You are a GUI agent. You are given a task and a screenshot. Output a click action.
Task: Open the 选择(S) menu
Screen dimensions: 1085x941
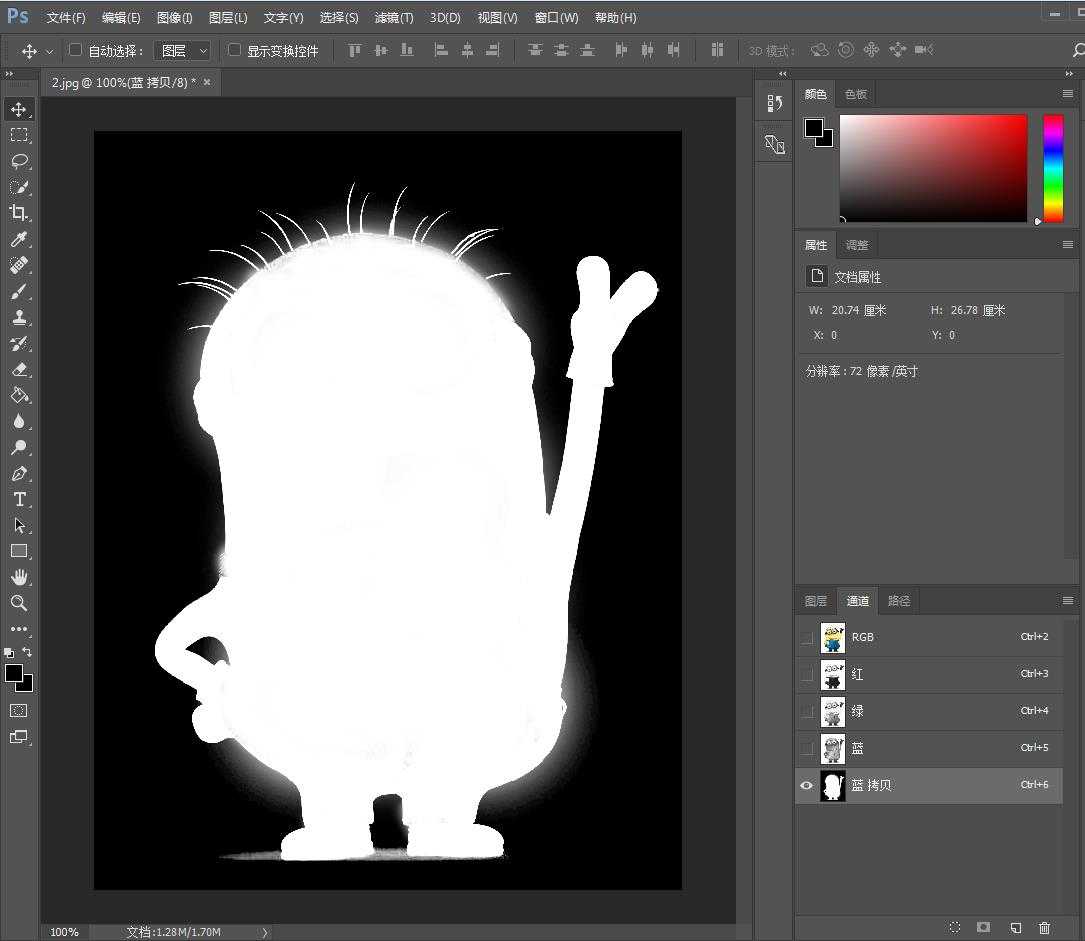[x=339, y=18]
